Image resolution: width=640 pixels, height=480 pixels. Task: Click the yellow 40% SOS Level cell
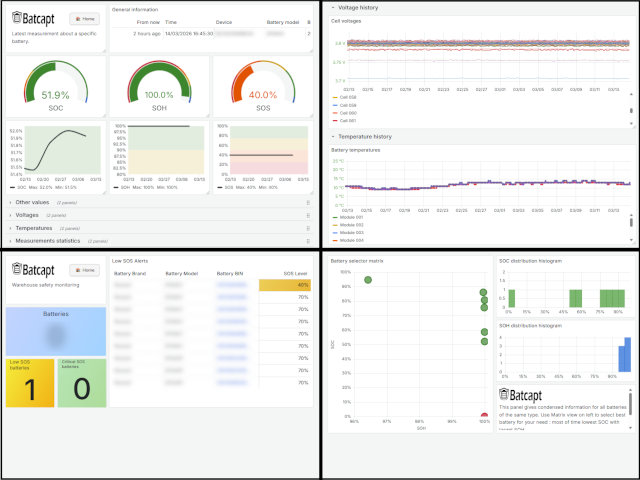tap(286, 285)
